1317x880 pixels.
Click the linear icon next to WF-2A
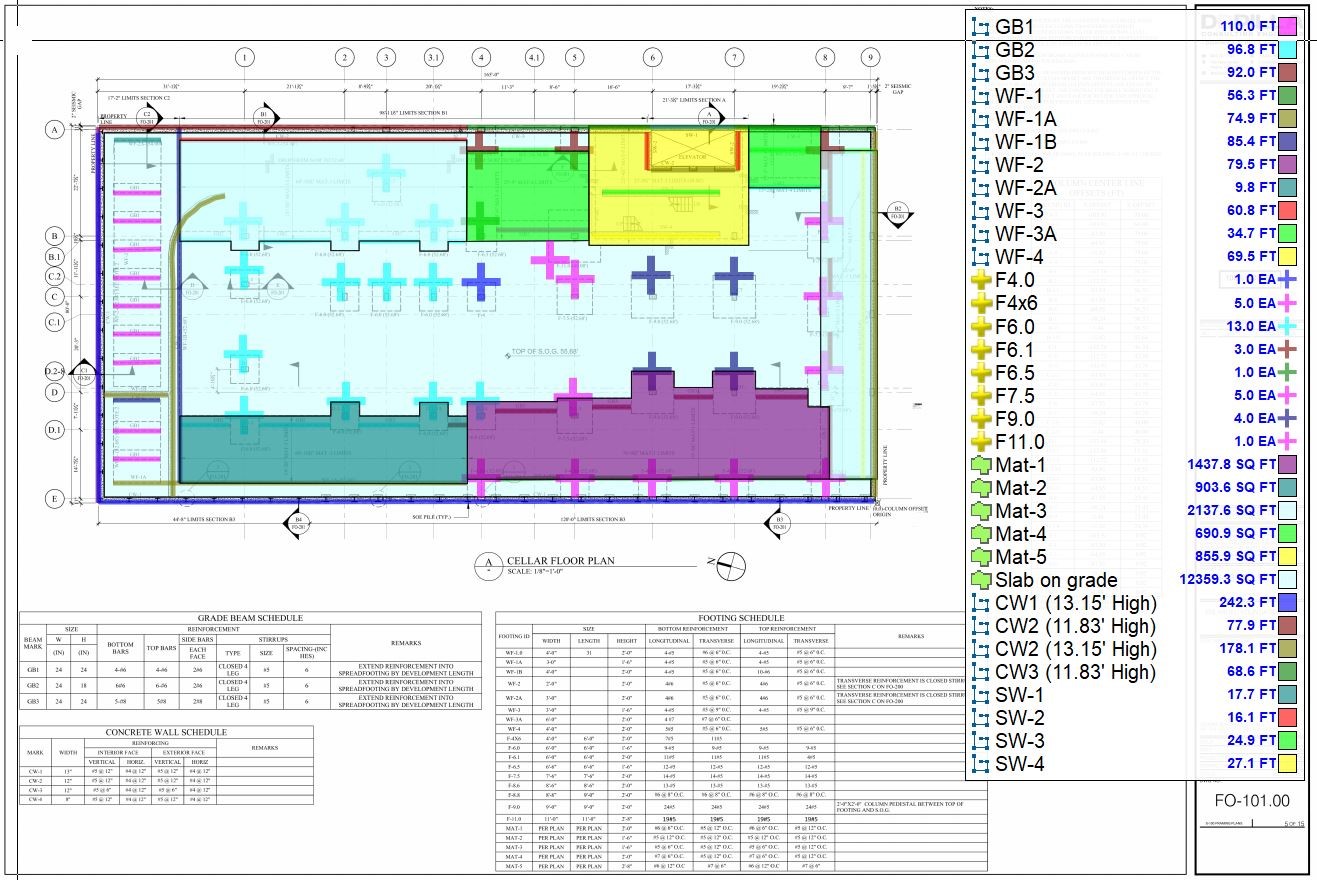(x=980, y=187)
